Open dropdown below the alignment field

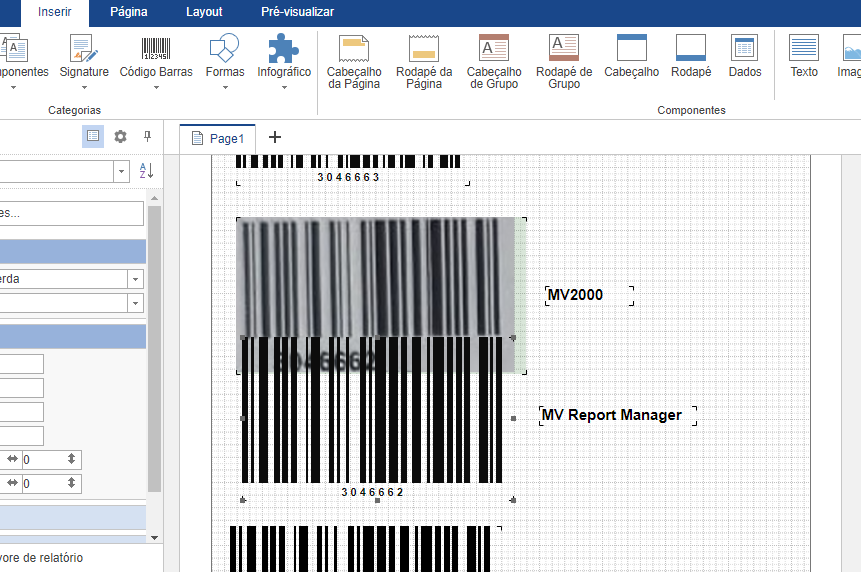click(x=135, y=303)
